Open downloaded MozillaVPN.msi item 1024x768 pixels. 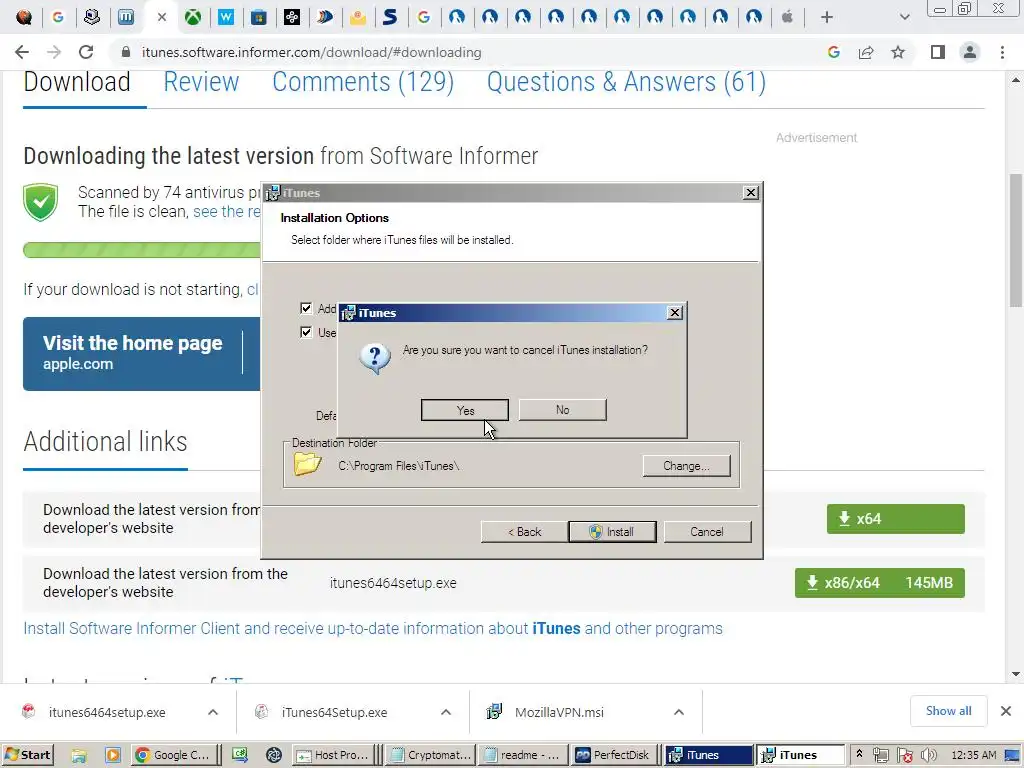[x=559, y=712]
